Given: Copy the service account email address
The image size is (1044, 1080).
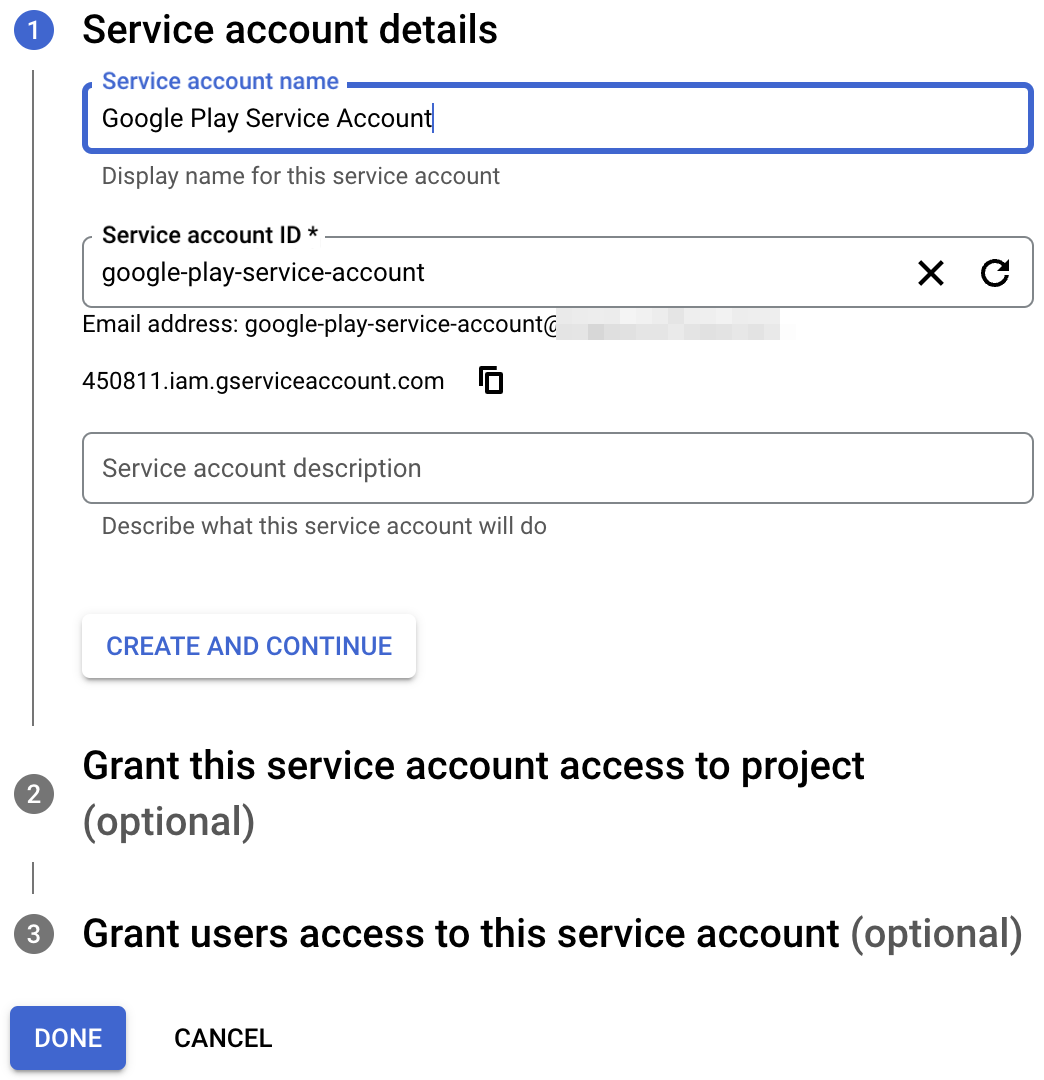Looking at the screenshot, I should 491,381.
